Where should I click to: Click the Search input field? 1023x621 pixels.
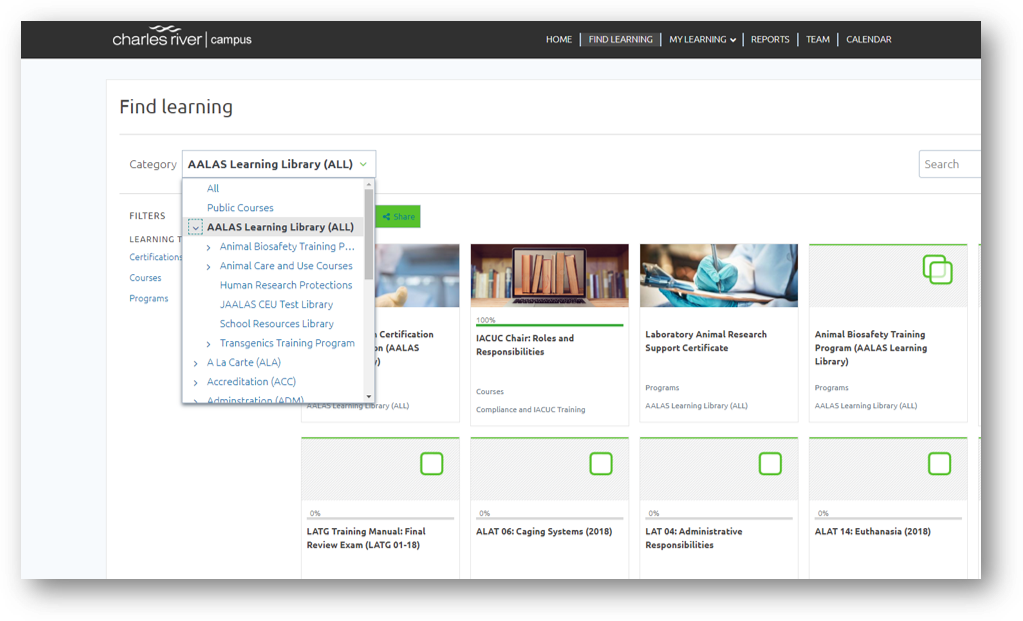[x=949, y=164]
